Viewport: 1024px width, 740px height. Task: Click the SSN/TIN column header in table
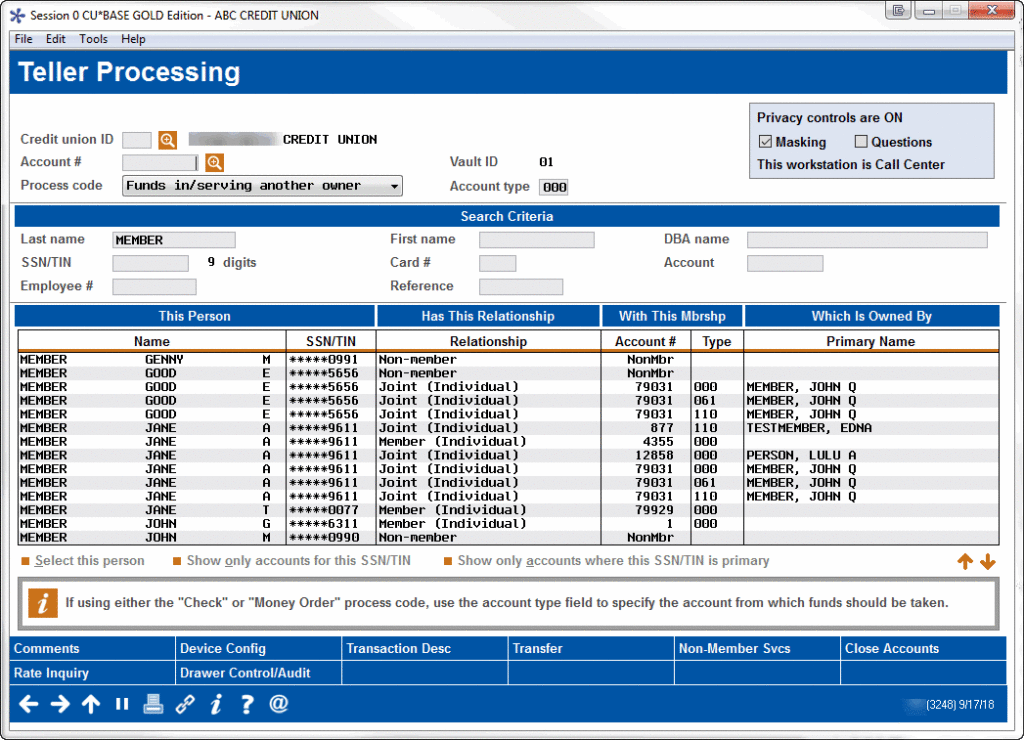tap(331, 342)
